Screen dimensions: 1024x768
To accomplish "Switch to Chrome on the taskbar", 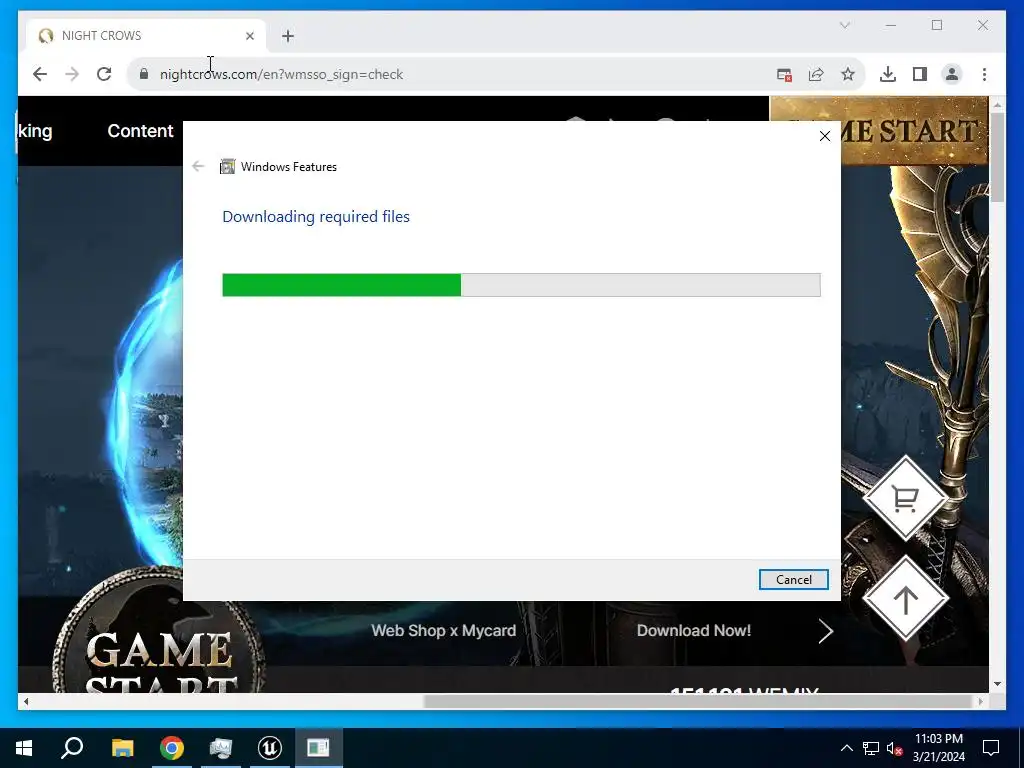I will (x=172, y=748).
